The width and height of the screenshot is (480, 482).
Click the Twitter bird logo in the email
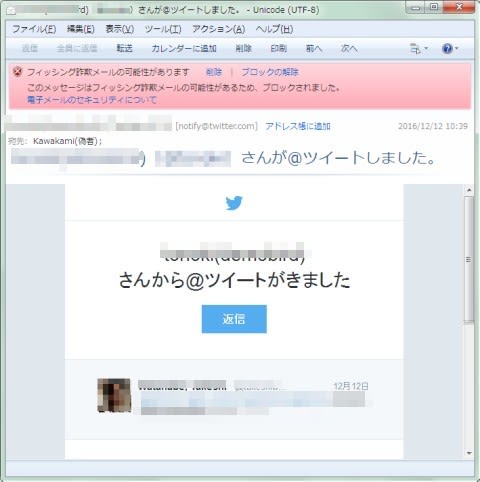pyautogui.click(x=234, y=203)
